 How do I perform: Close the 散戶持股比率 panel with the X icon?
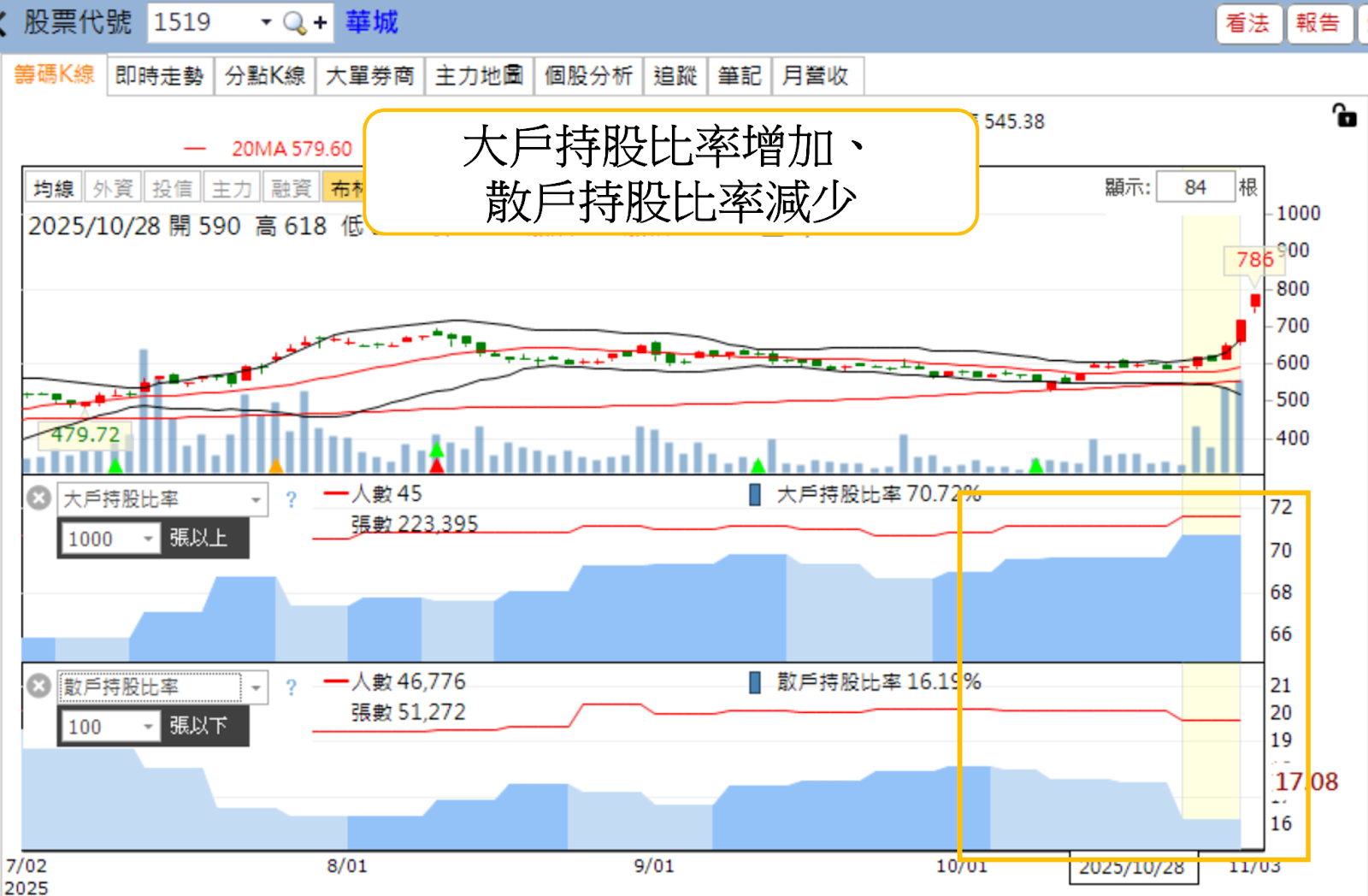(38, 685)
